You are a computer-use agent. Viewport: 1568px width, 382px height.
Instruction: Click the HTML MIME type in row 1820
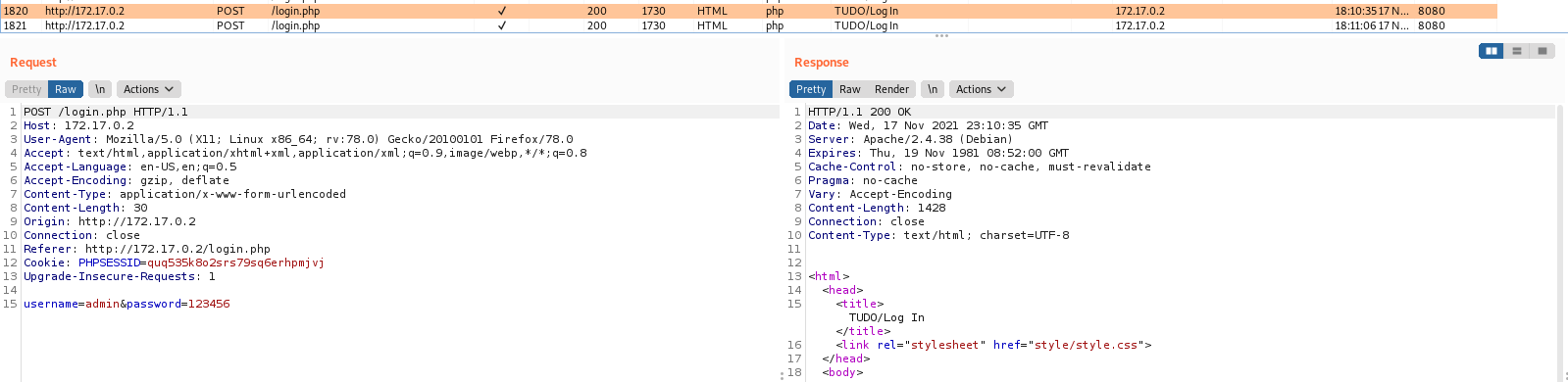pos(712,11)
